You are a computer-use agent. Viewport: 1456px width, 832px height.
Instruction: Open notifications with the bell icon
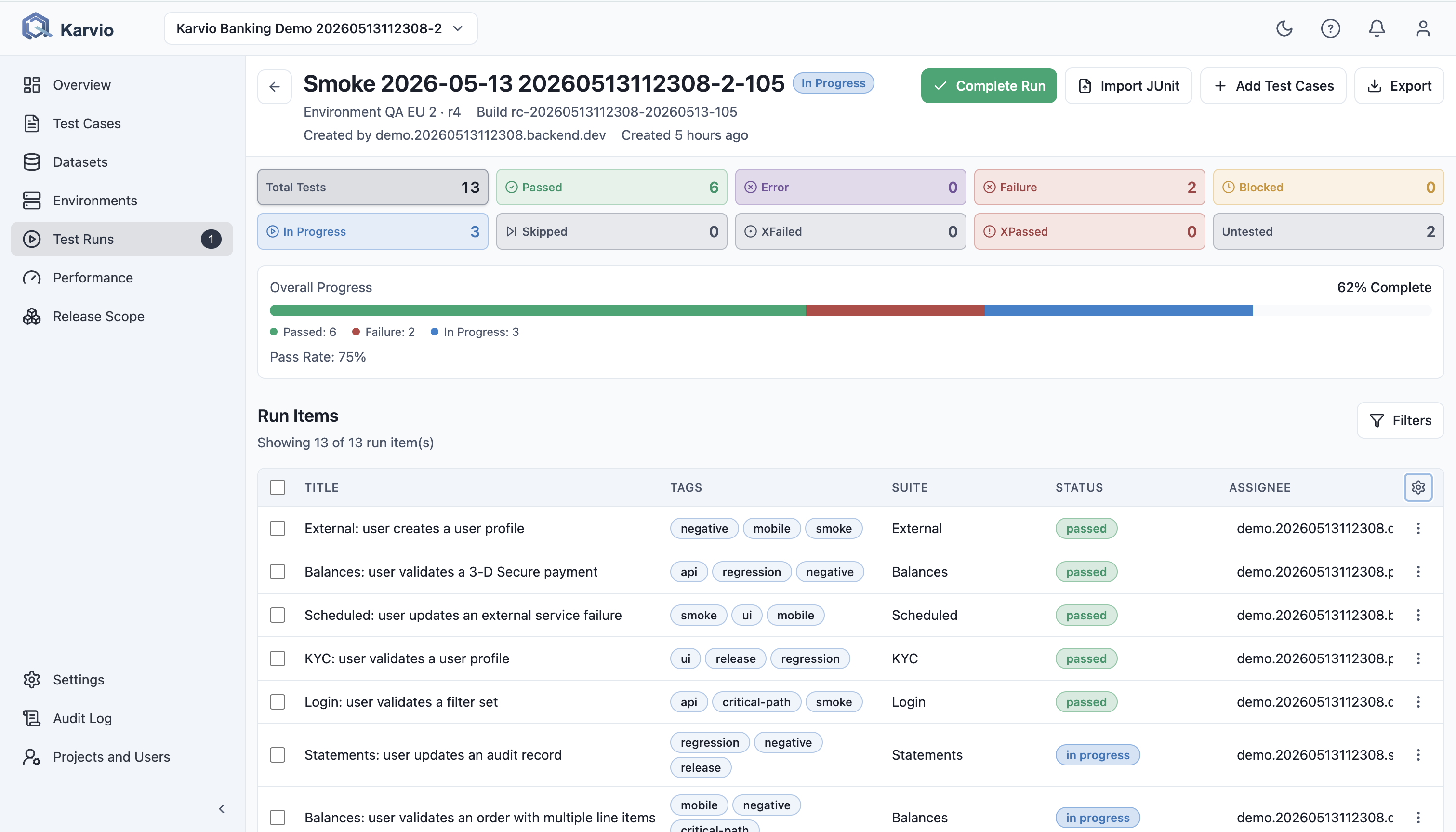[1376, 28]
